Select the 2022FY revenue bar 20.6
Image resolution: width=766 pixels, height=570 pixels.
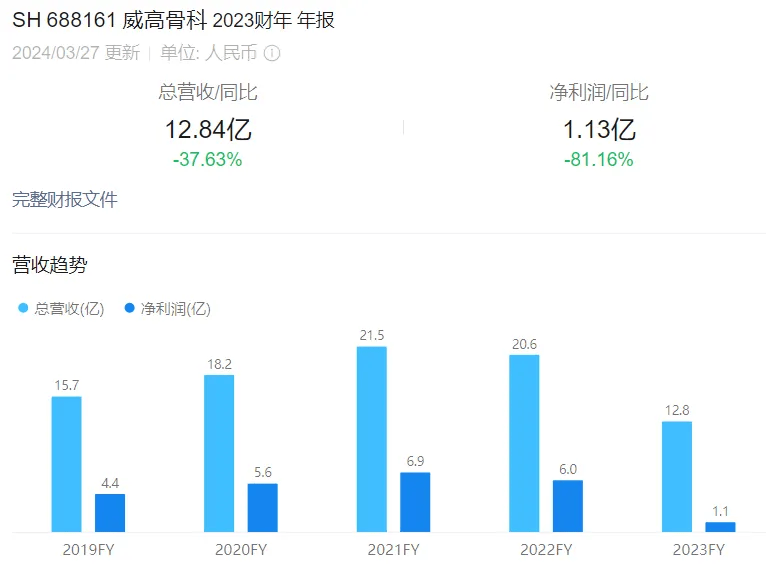524,443
